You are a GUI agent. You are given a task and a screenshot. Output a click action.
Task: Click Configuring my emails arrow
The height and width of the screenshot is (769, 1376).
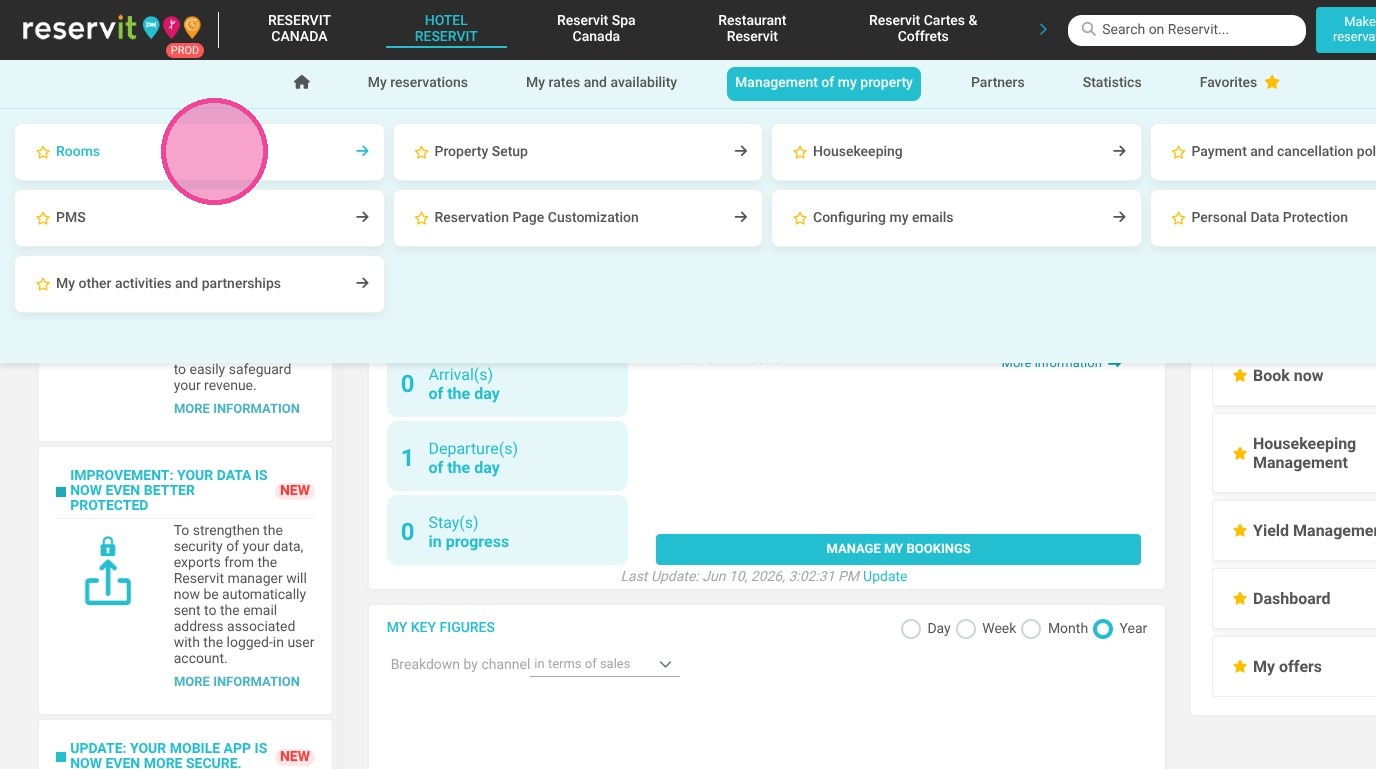pos(1119,217)
